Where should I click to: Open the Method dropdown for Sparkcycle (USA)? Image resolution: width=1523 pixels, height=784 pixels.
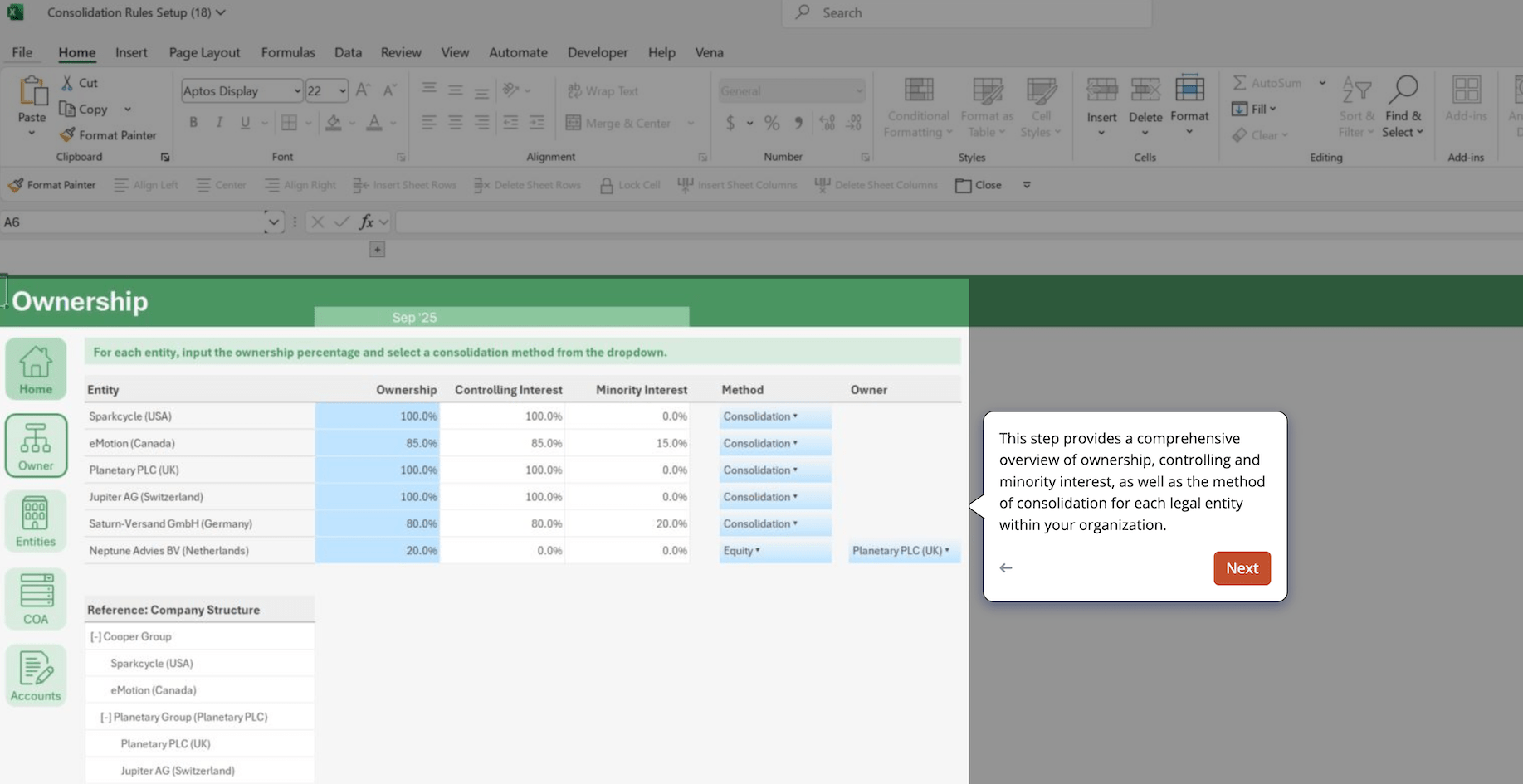tap(794, 416)
